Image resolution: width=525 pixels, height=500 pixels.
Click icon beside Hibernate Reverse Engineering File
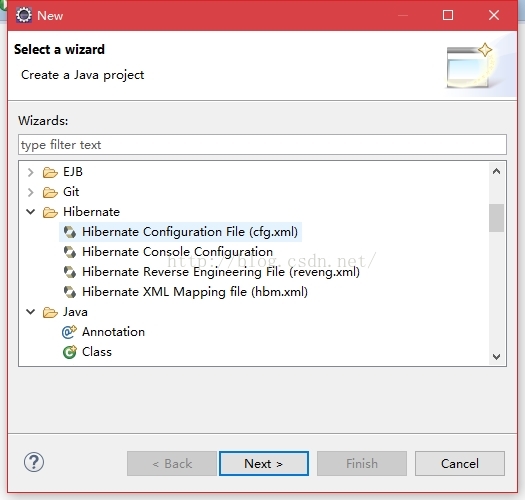click(70, 272)
